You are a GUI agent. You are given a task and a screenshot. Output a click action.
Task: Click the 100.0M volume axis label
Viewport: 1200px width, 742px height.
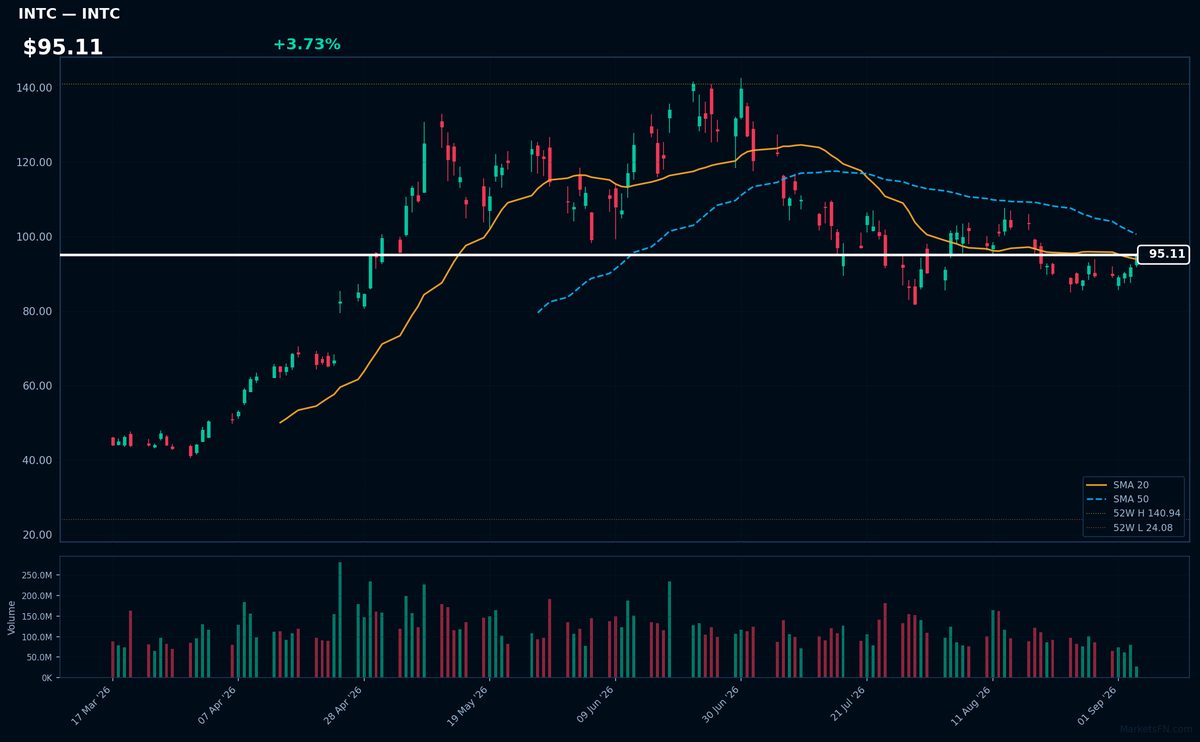click(x=37, y=637)
